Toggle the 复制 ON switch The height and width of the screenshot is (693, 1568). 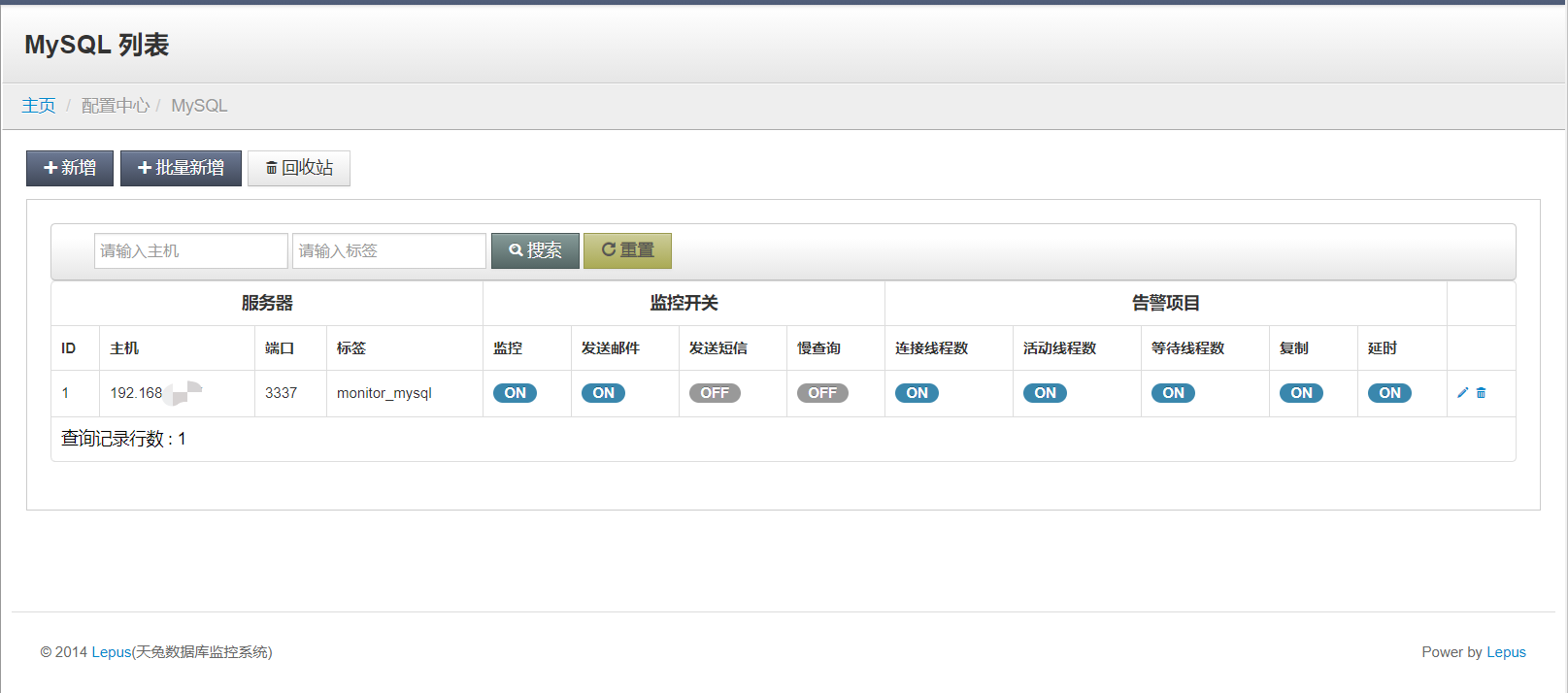point(1301,393)
